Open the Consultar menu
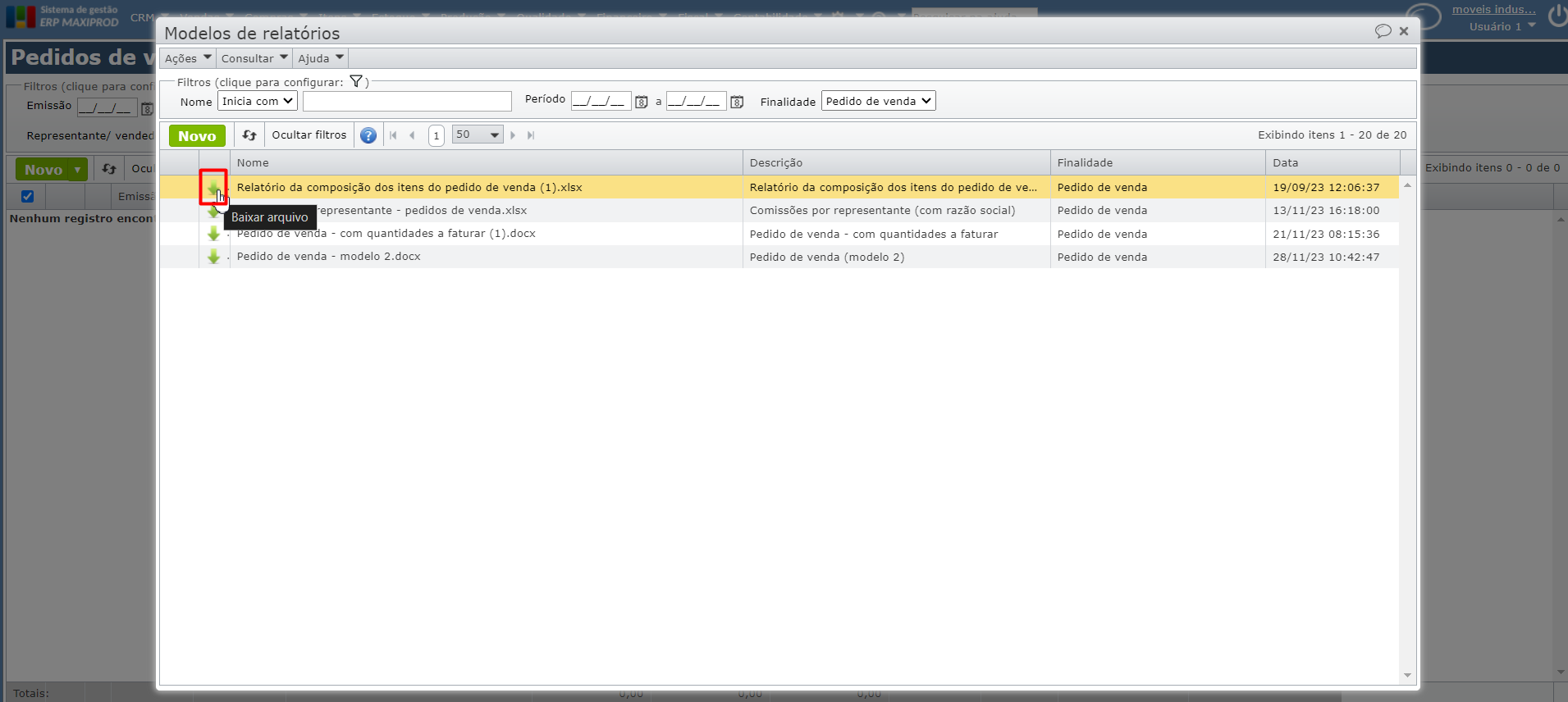The image size is (1568, 702). [x=254, y=58]
